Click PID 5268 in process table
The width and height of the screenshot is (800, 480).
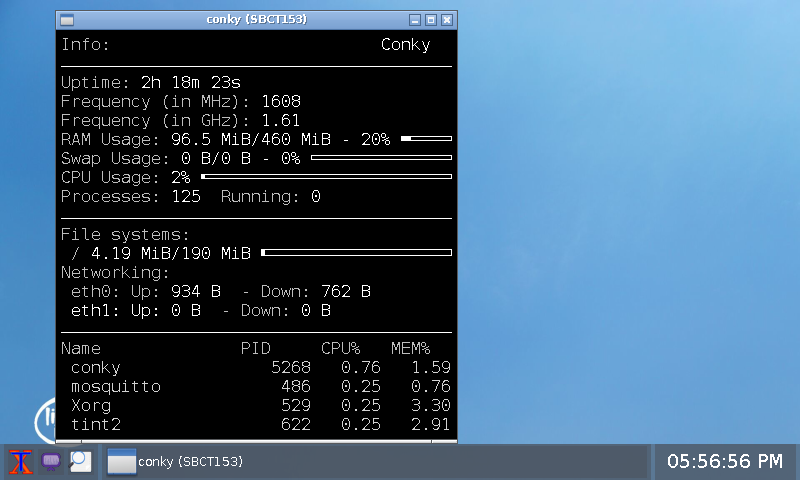click(x=291, y=368)
